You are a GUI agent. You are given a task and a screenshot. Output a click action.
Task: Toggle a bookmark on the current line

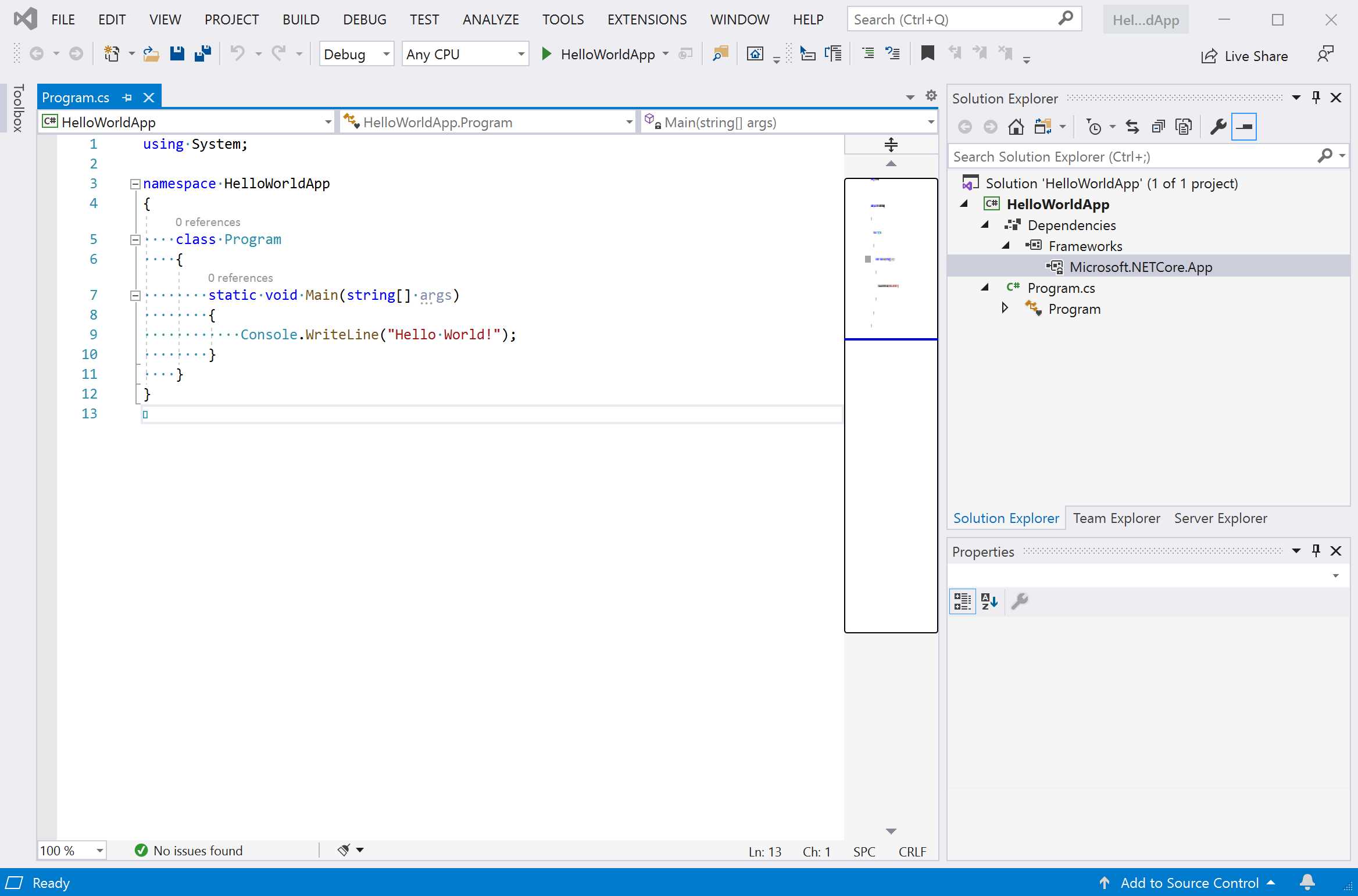click(927, 53)
